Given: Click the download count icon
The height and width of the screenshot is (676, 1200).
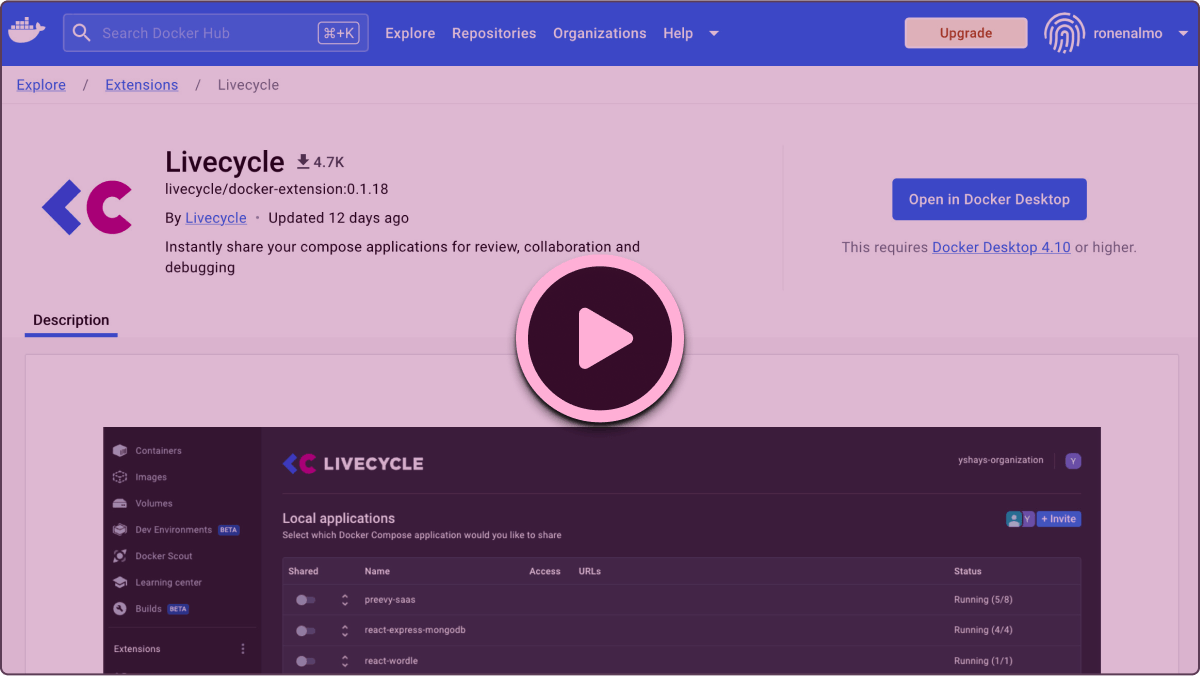Looking at the screenshot, I should point(303,161).
